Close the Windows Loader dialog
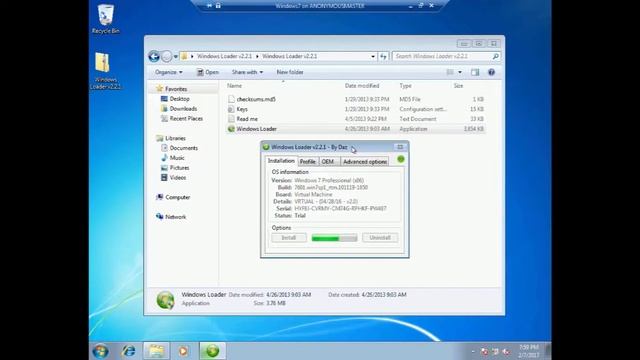The image size is (640, 360). [400, 147]
